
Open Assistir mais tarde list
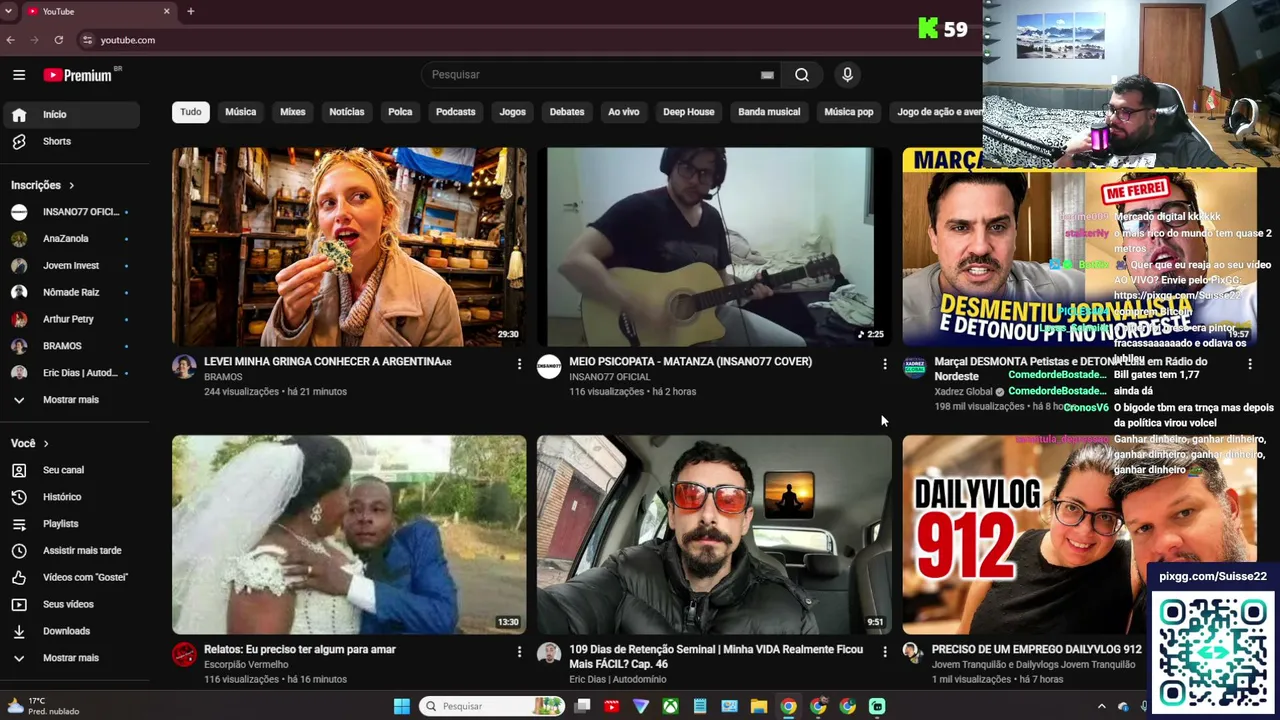pyautogui.click(x=70, y=551)
